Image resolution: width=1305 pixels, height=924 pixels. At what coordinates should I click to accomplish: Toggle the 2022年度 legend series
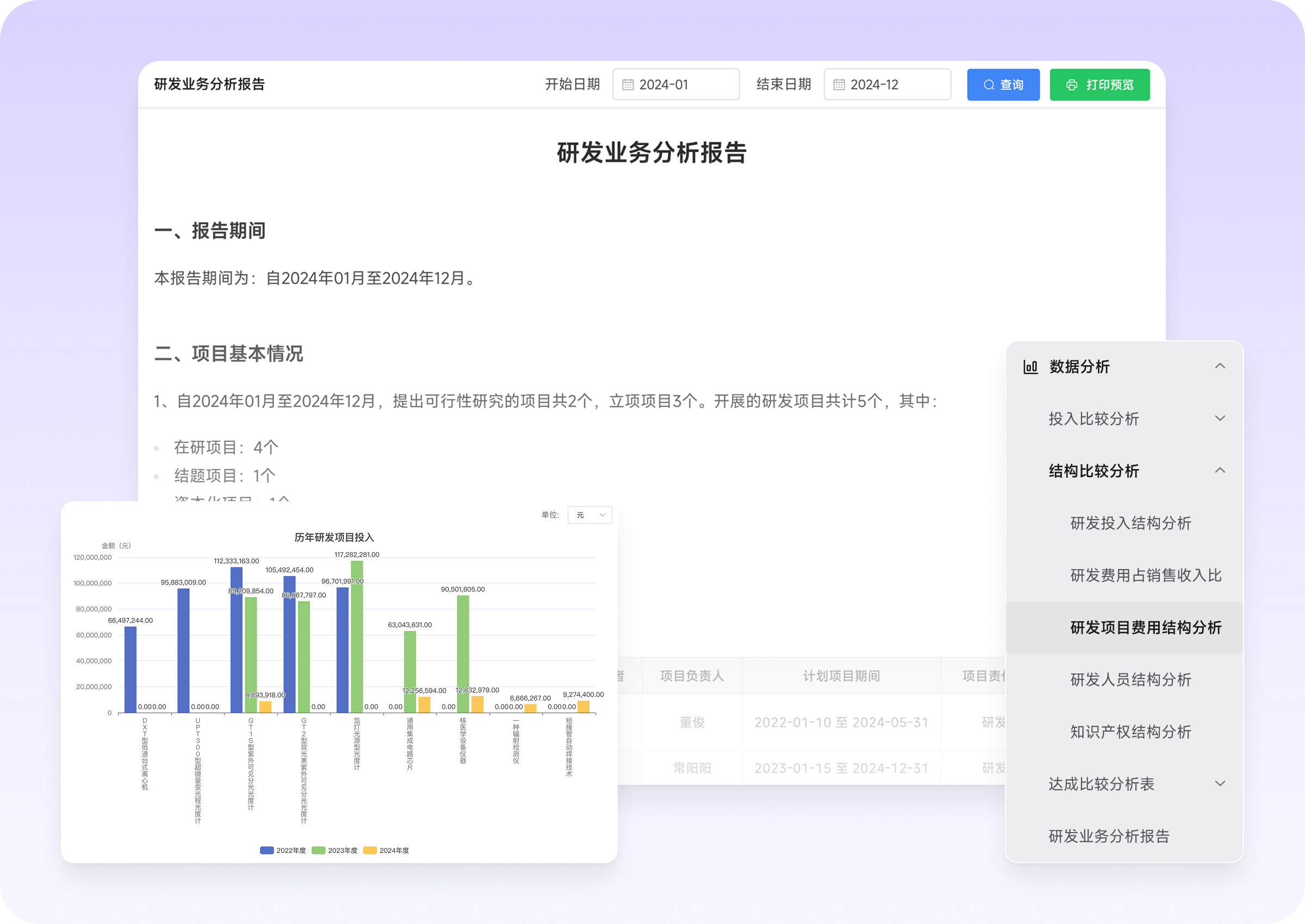pos(283,851)
